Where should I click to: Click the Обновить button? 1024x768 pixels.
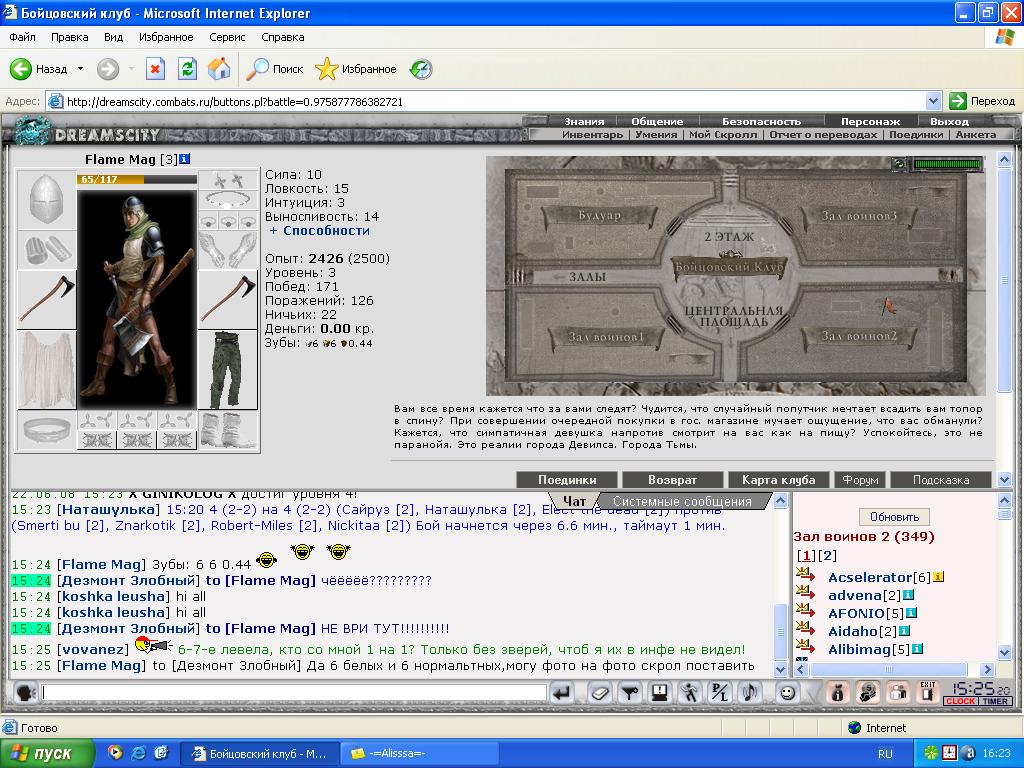click(x=894, y=517)
